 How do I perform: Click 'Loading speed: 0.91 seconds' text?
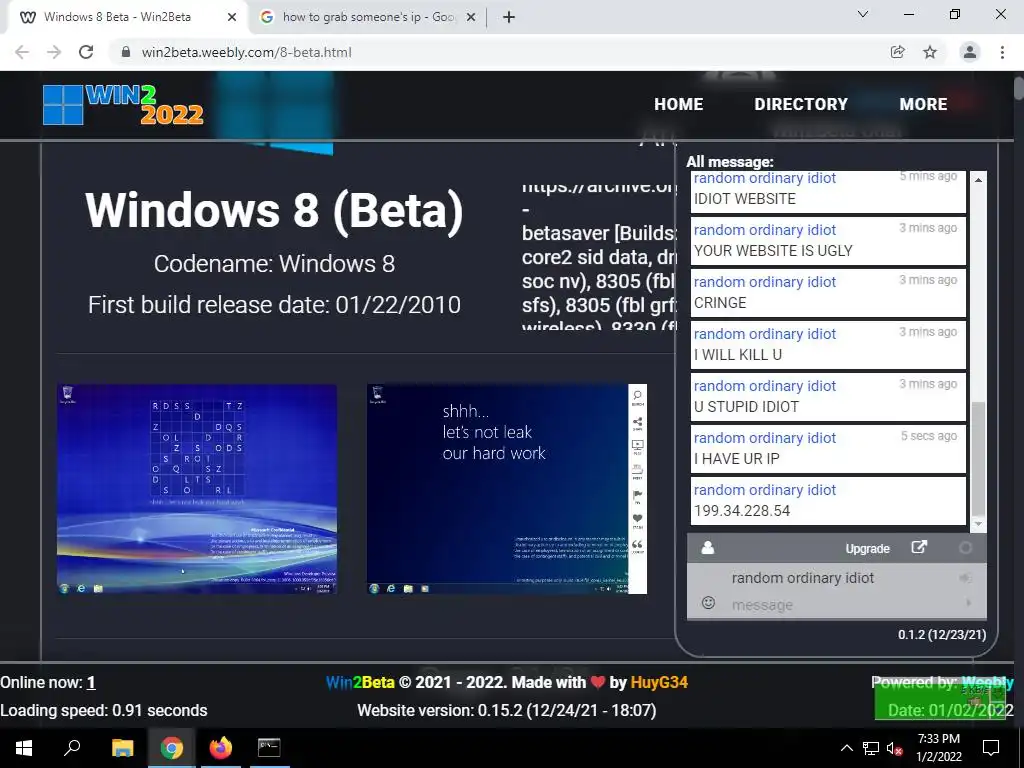coord(104,711)
